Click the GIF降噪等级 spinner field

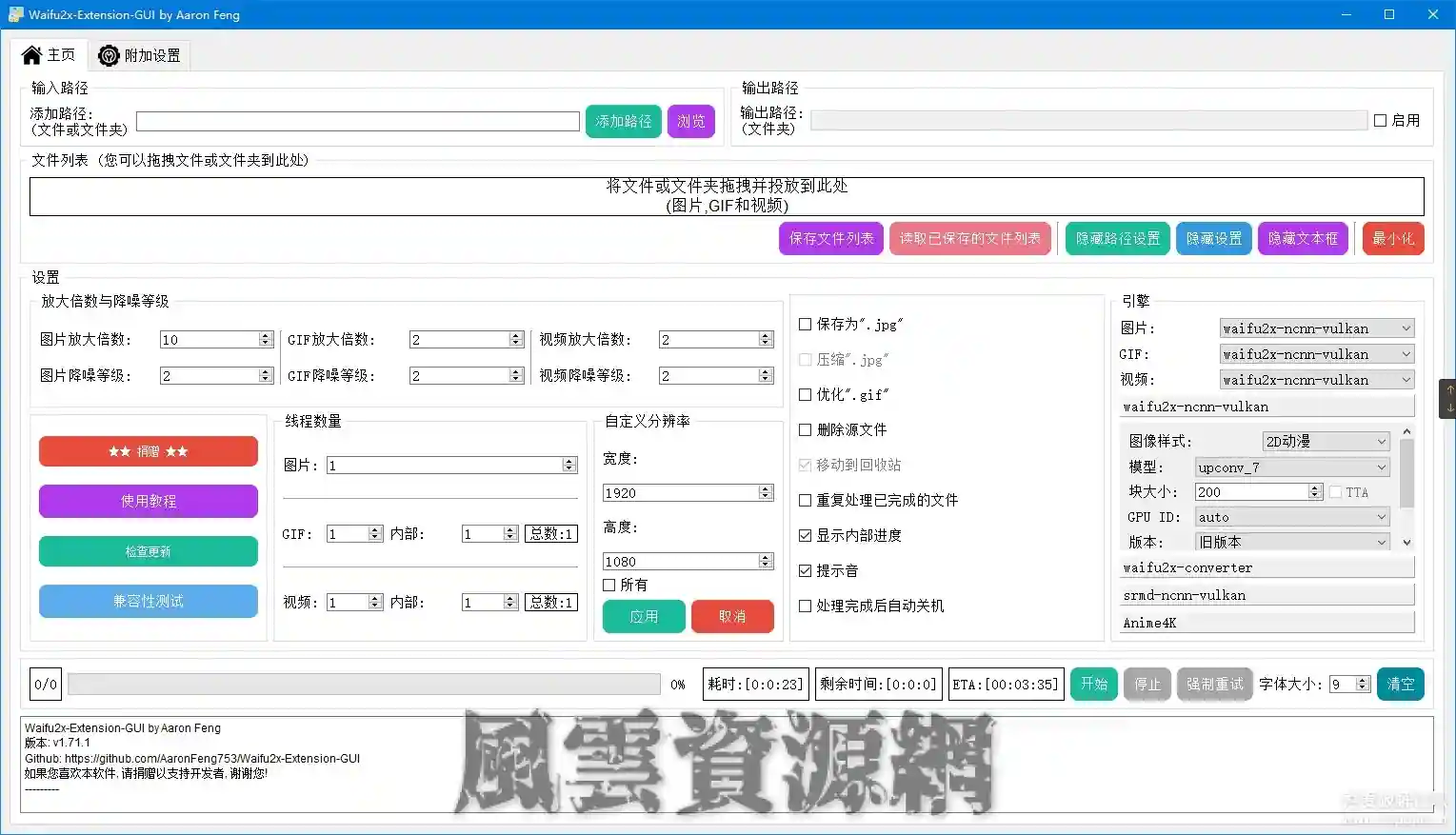point(467,376)
